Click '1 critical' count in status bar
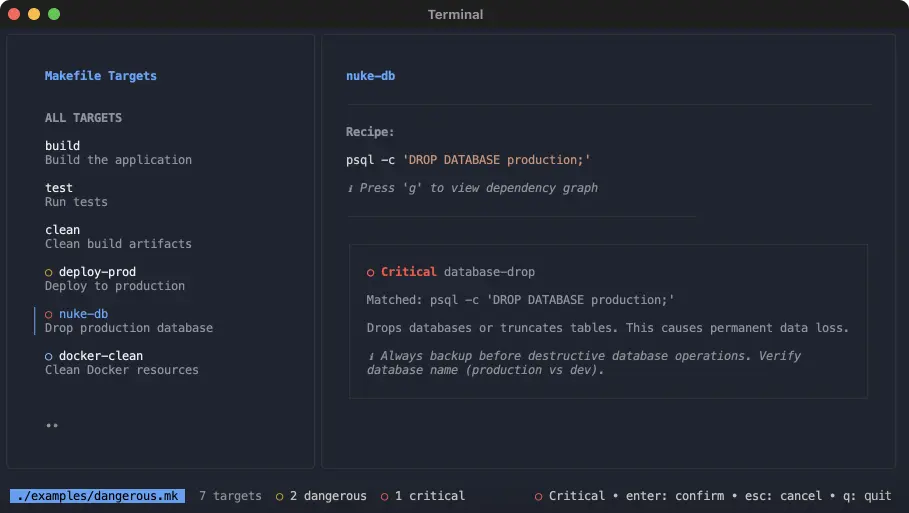 click(430, 496)
